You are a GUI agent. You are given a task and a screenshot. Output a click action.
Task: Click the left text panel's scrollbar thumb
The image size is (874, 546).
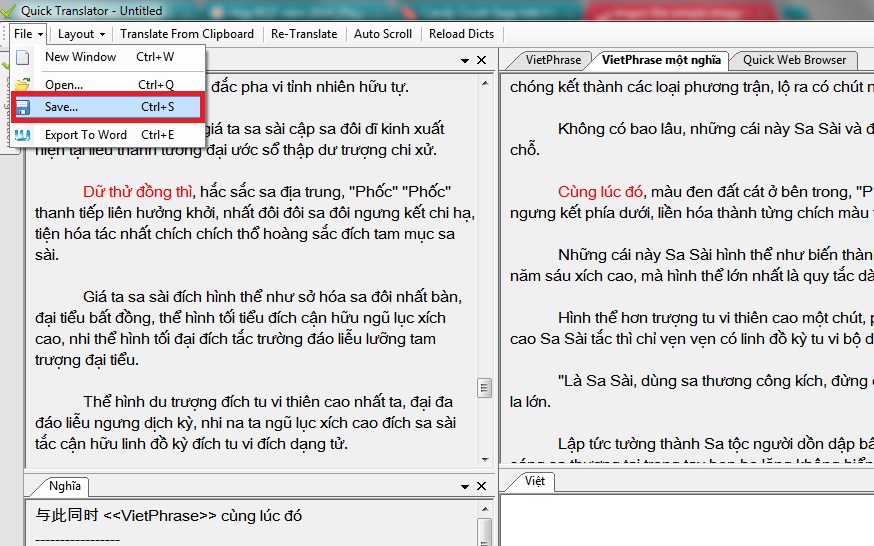click(x=484, y=387)
